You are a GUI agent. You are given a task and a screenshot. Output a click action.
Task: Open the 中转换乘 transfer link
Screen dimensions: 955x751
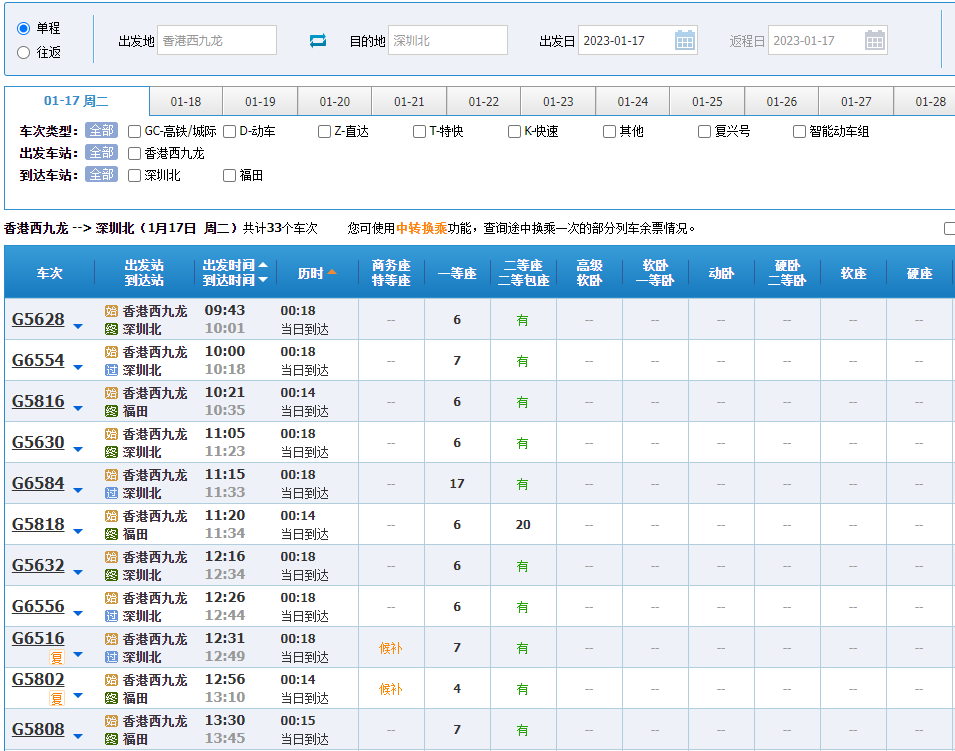[x=421, y=228]
